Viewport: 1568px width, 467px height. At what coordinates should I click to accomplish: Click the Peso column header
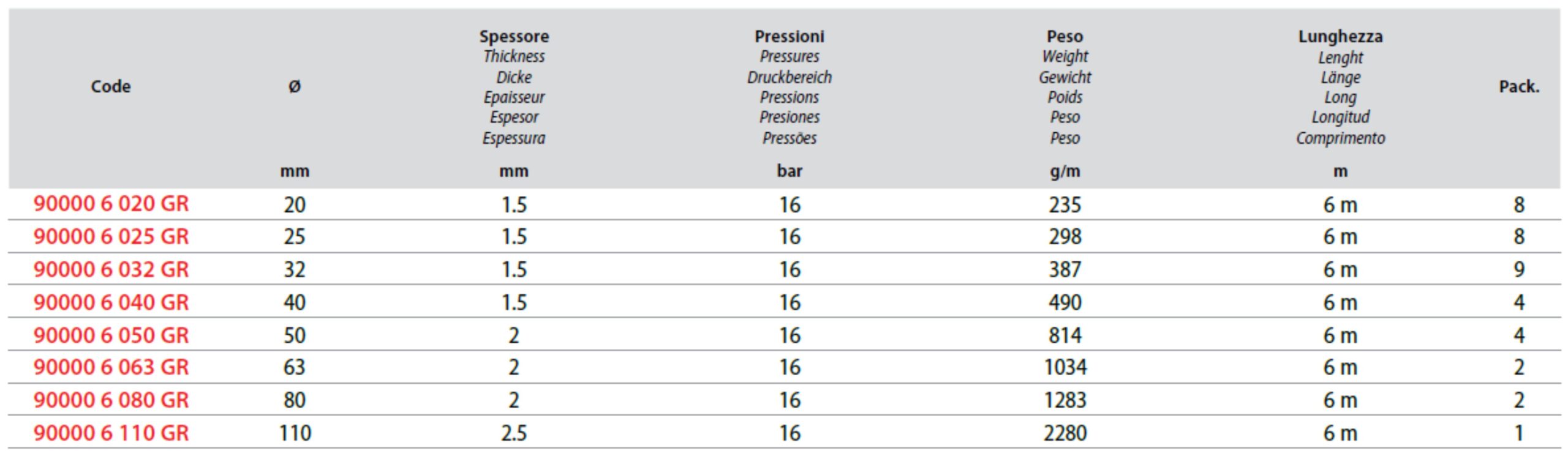pos(1065,36)
